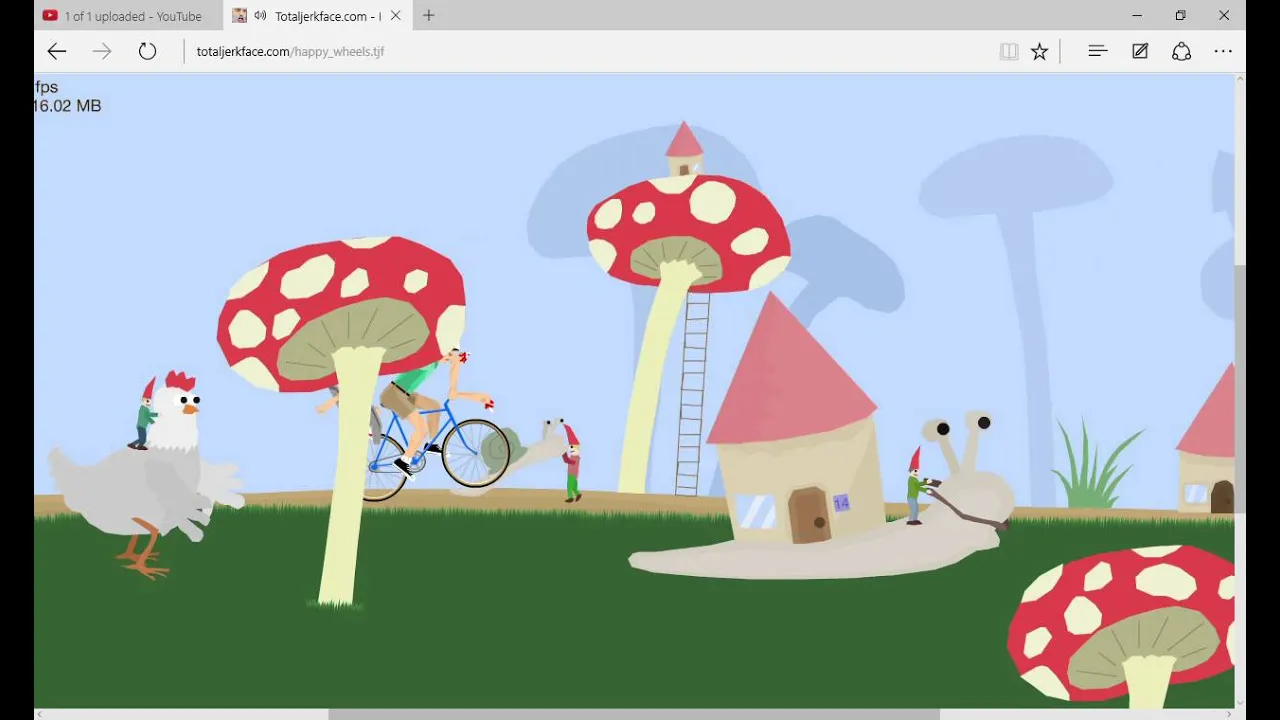Click the forward navigation arrow
The image size is (1280, 720).
102,51
